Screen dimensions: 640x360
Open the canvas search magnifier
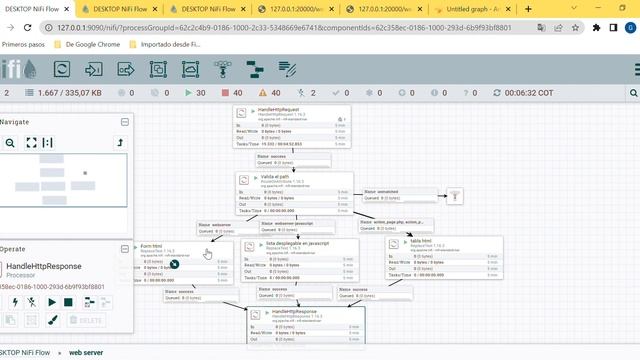pyautogui.click(x=633, y=93)
